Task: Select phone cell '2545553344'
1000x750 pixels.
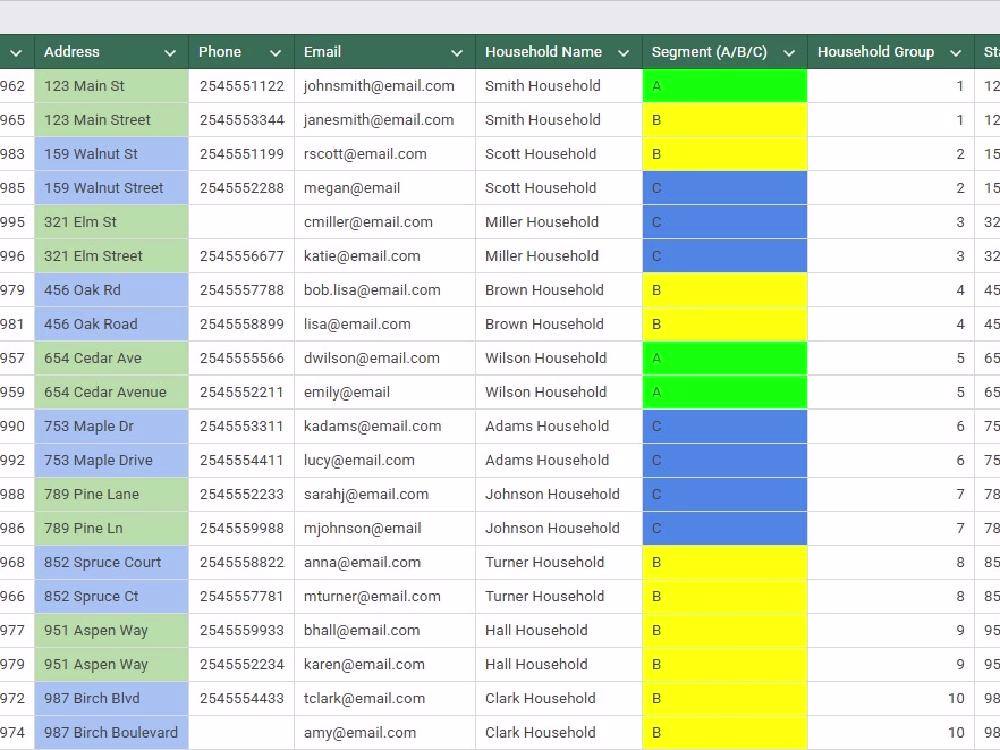Action: (x=242, y=120)
